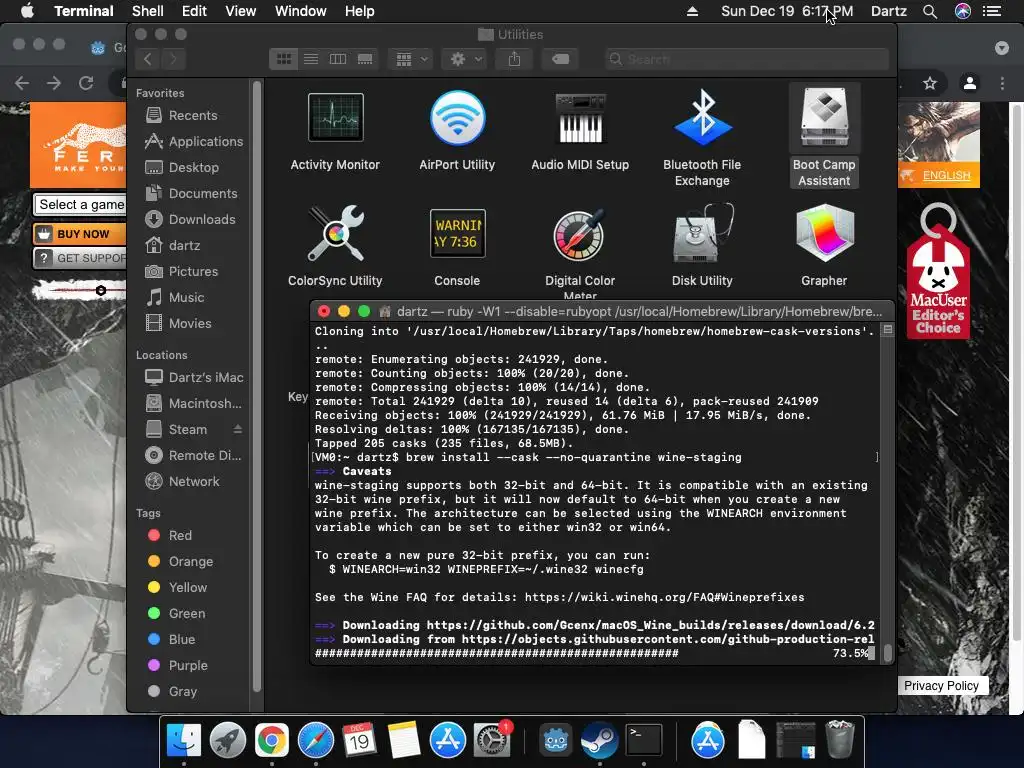Click the Share button in Finder toolbar
1024x768 pixels.
coord(515,59)
